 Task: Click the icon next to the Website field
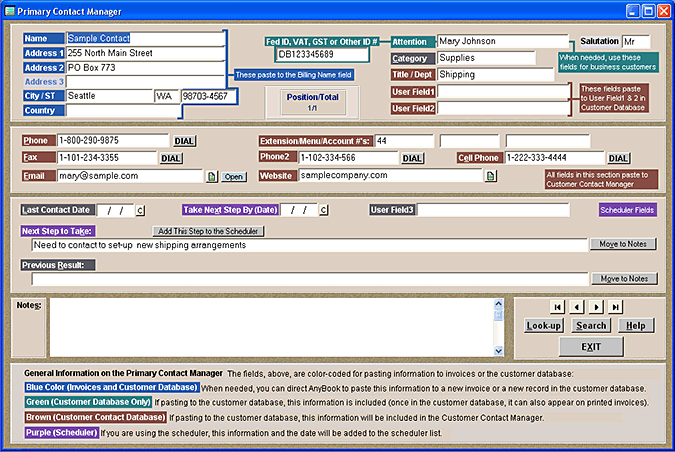(490, 176)
